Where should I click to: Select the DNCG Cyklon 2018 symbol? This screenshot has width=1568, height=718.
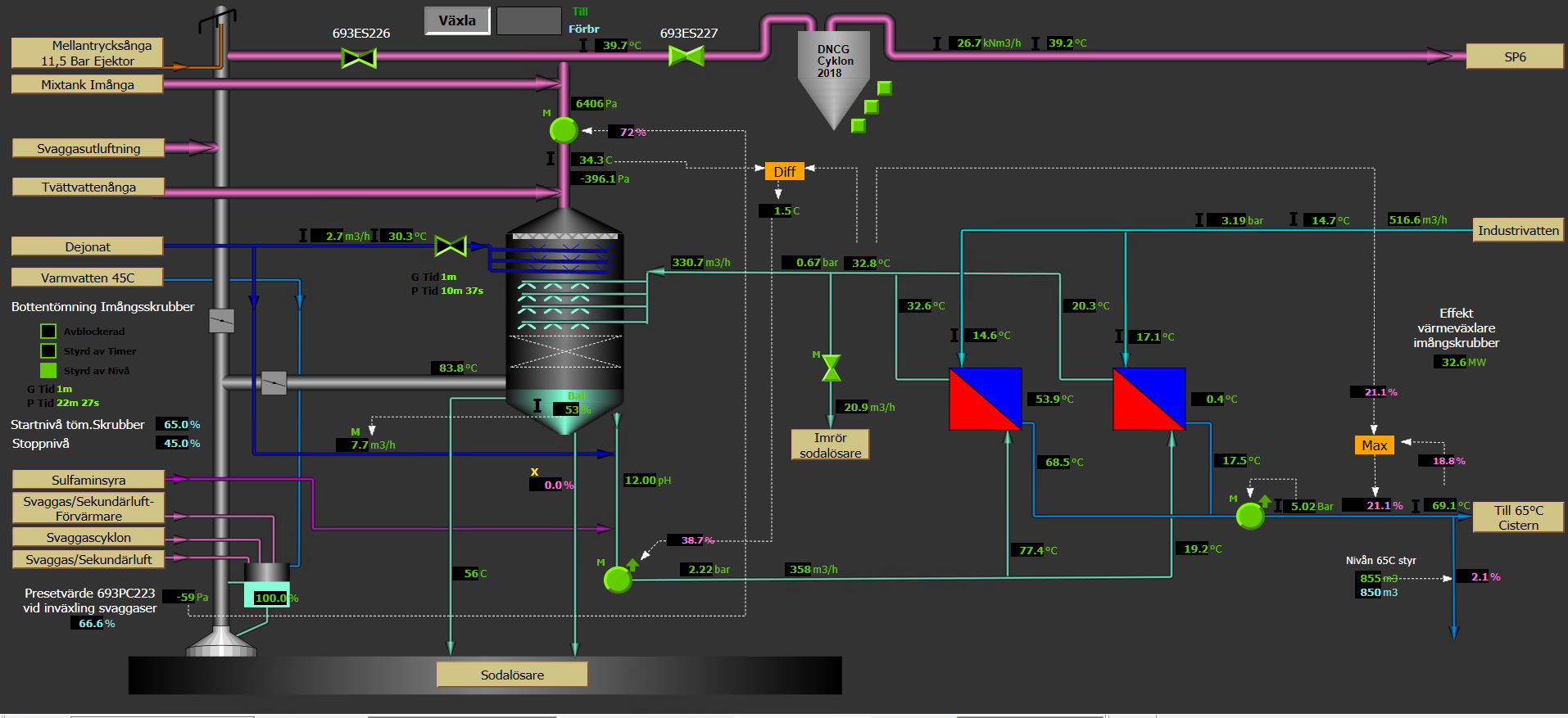click(x=834, y=79)
